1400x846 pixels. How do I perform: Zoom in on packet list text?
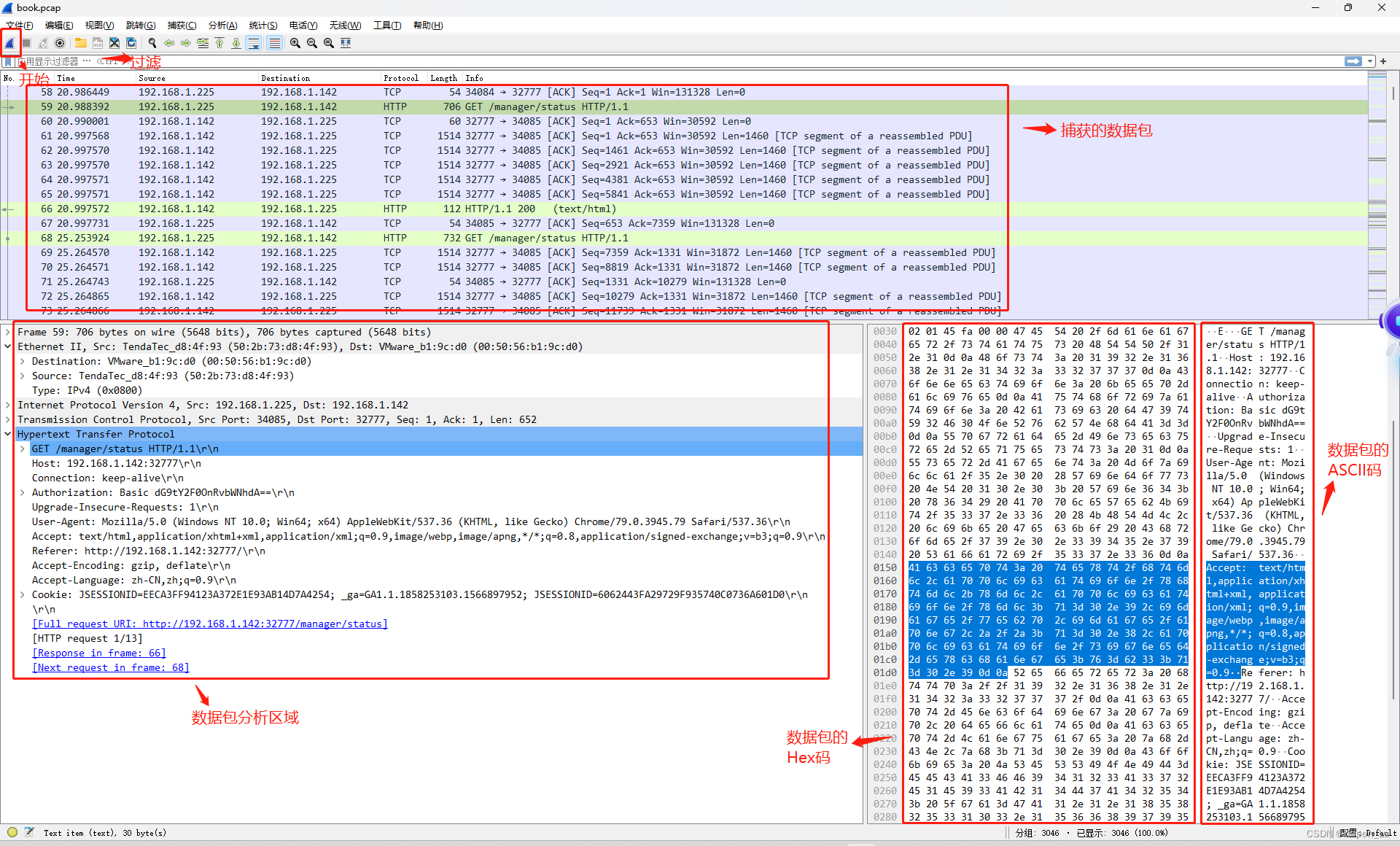tap(295, 43)
